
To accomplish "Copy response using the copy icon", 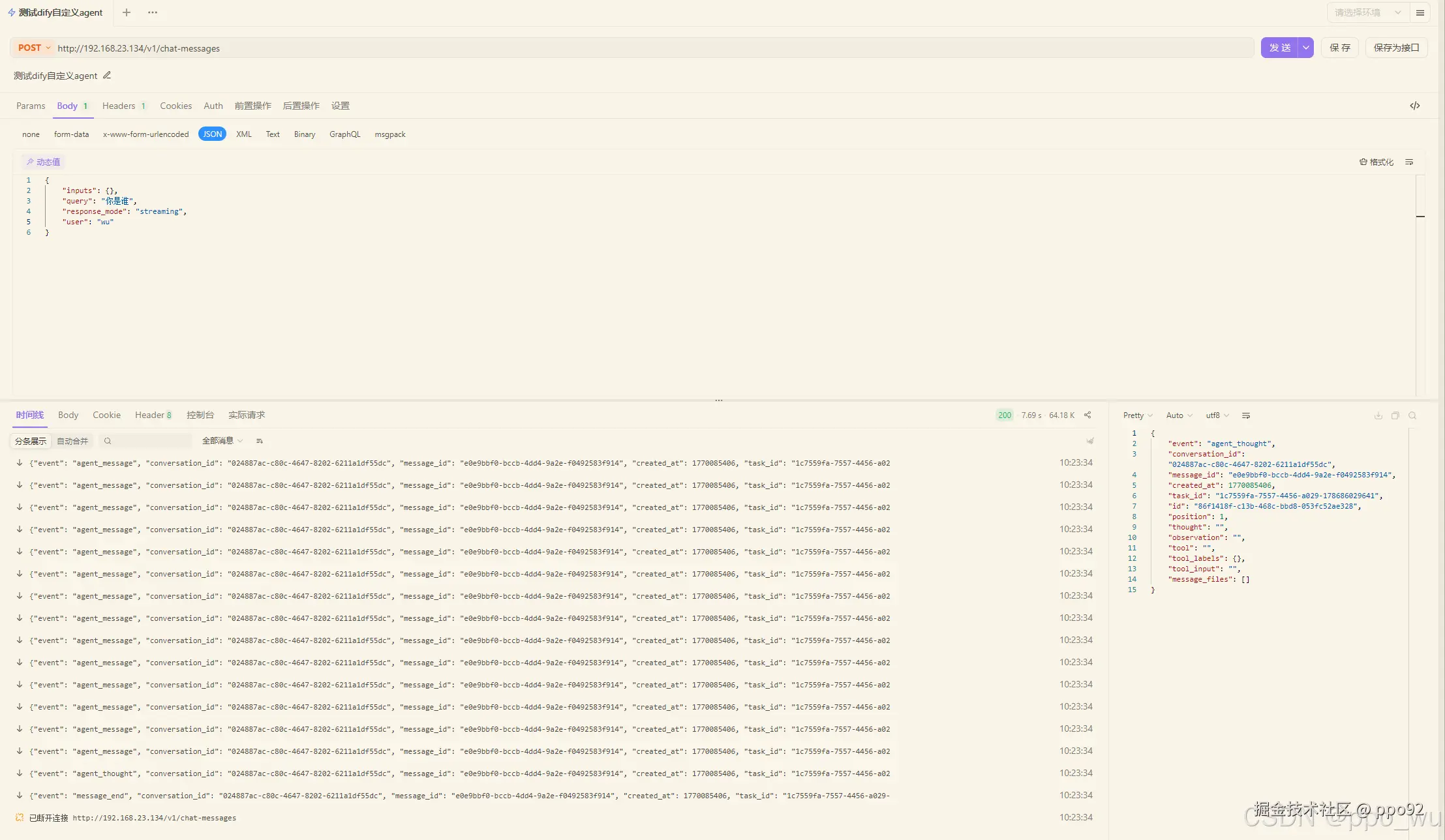I will [1395, 415].
